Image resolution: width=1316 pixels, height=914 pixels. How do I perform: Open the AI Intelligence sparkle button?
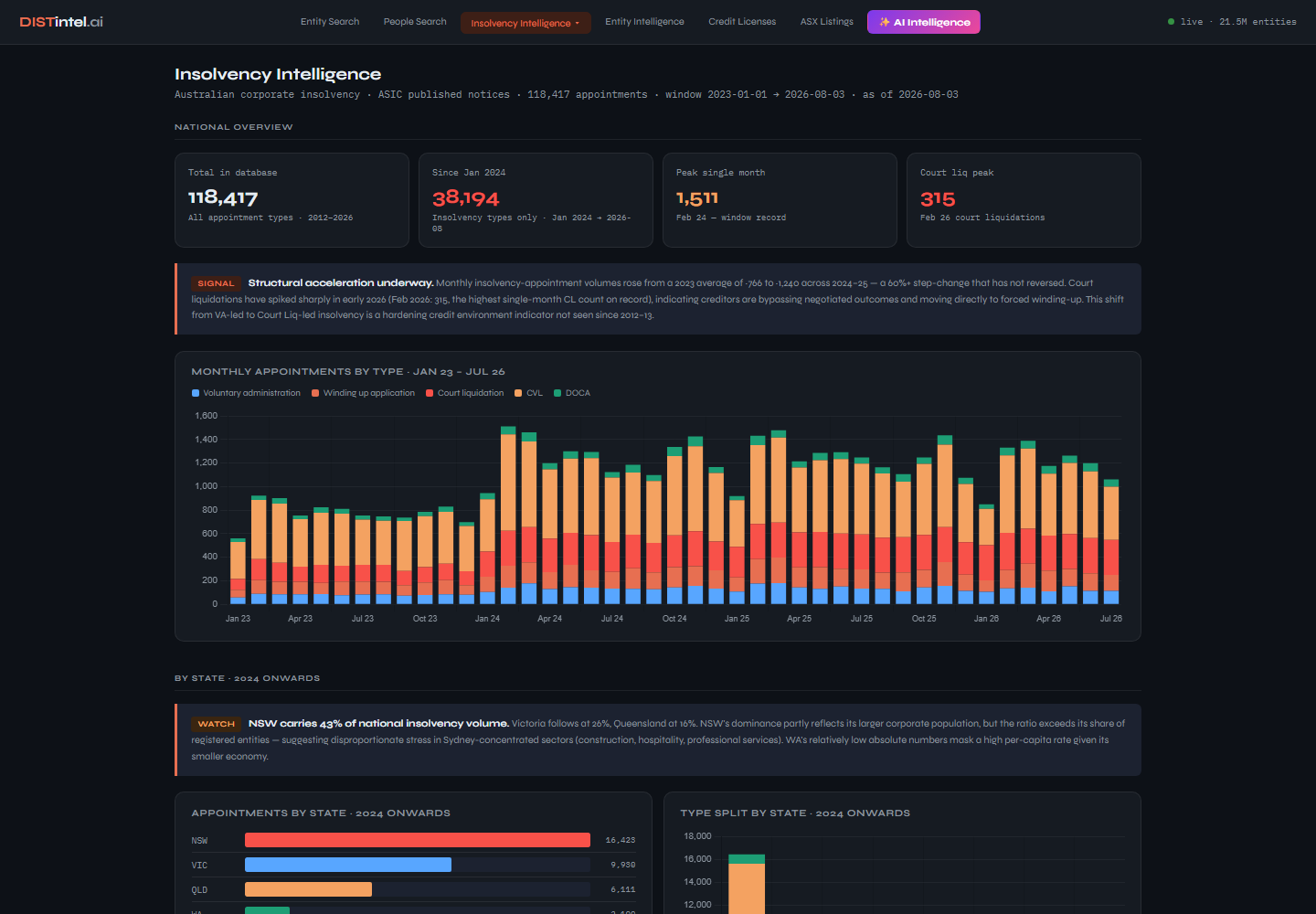(924, 22)
